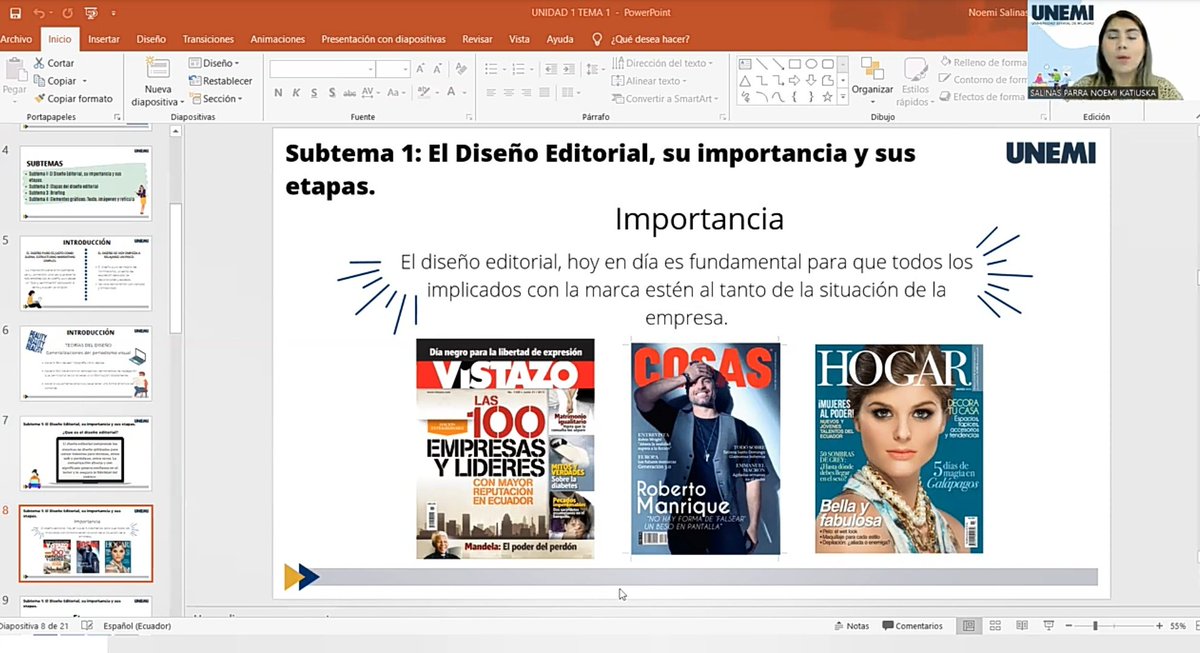Click the Pegar clipboard icon
The width and height of the screenshot is (1200, 653).
pyautogui.click(x=14, y=68)
